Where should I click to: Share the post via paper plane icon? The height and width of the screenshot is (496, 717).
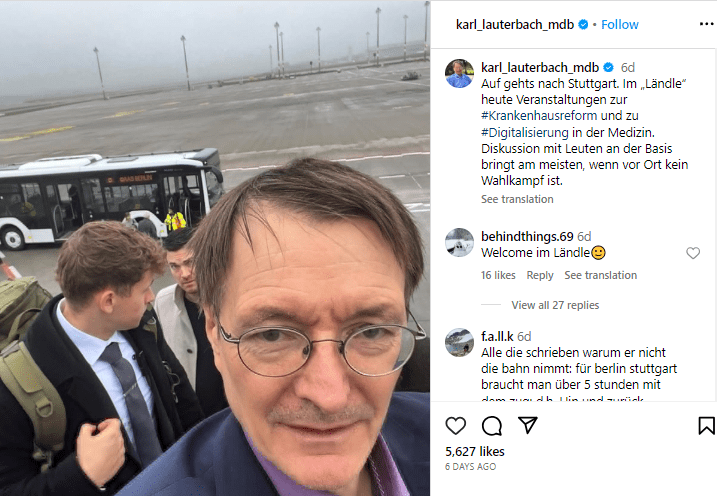click(528, 425)
